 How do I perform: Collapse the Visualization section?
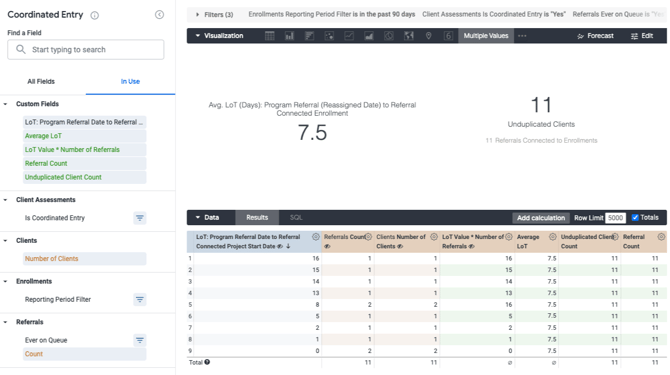point(198,36)
